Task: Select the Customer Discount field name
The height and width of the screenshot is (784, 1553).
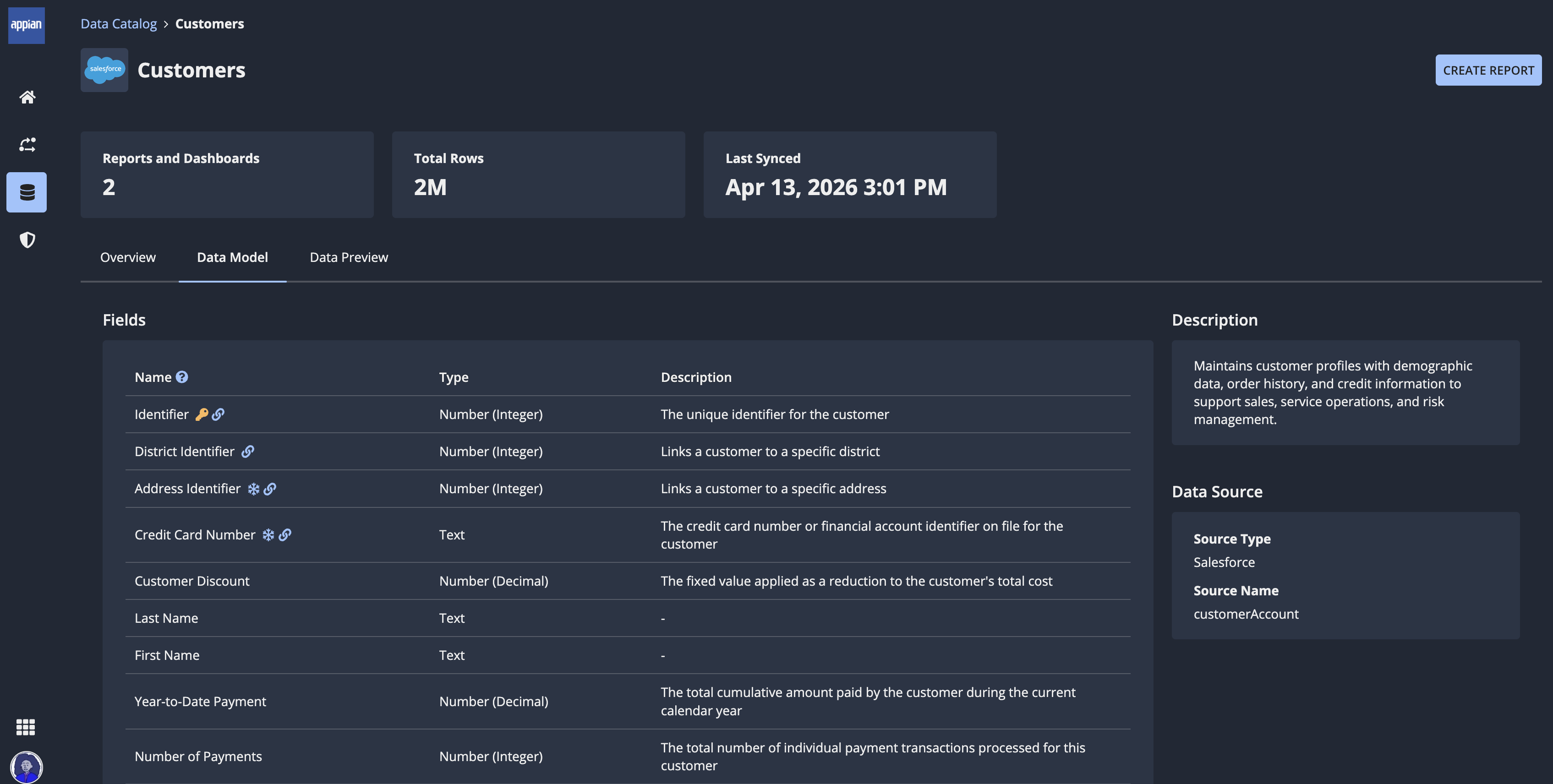Action: click(191, 581)
